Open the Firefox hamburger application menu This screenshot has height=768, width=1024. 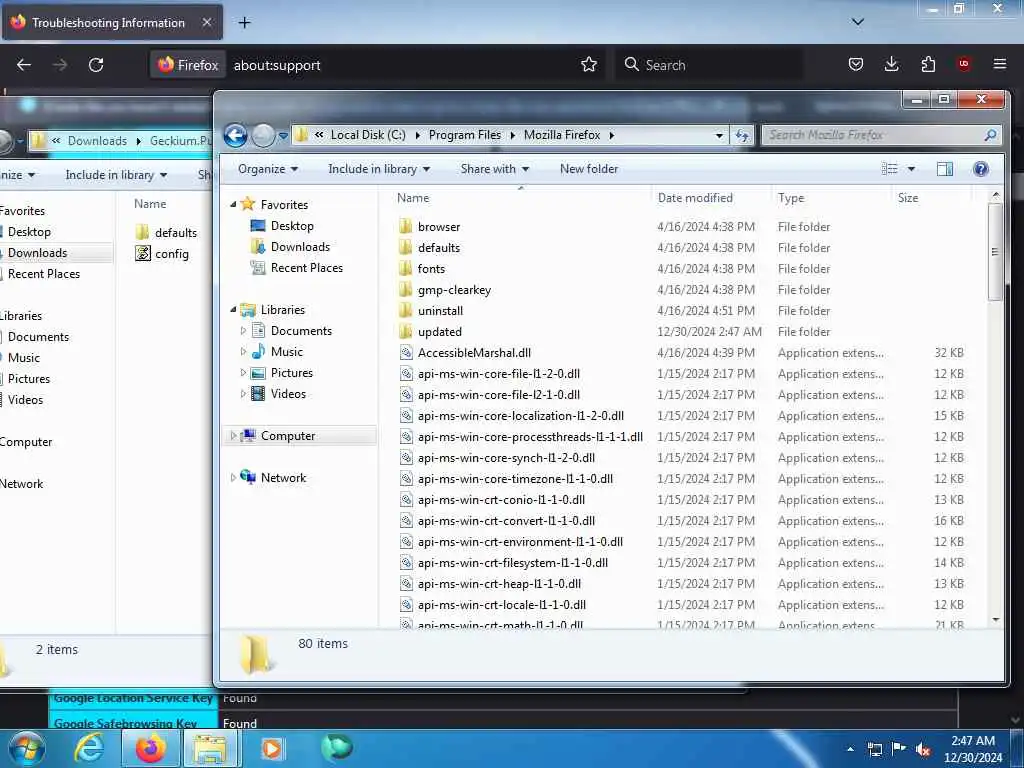tap(1000, 64)
